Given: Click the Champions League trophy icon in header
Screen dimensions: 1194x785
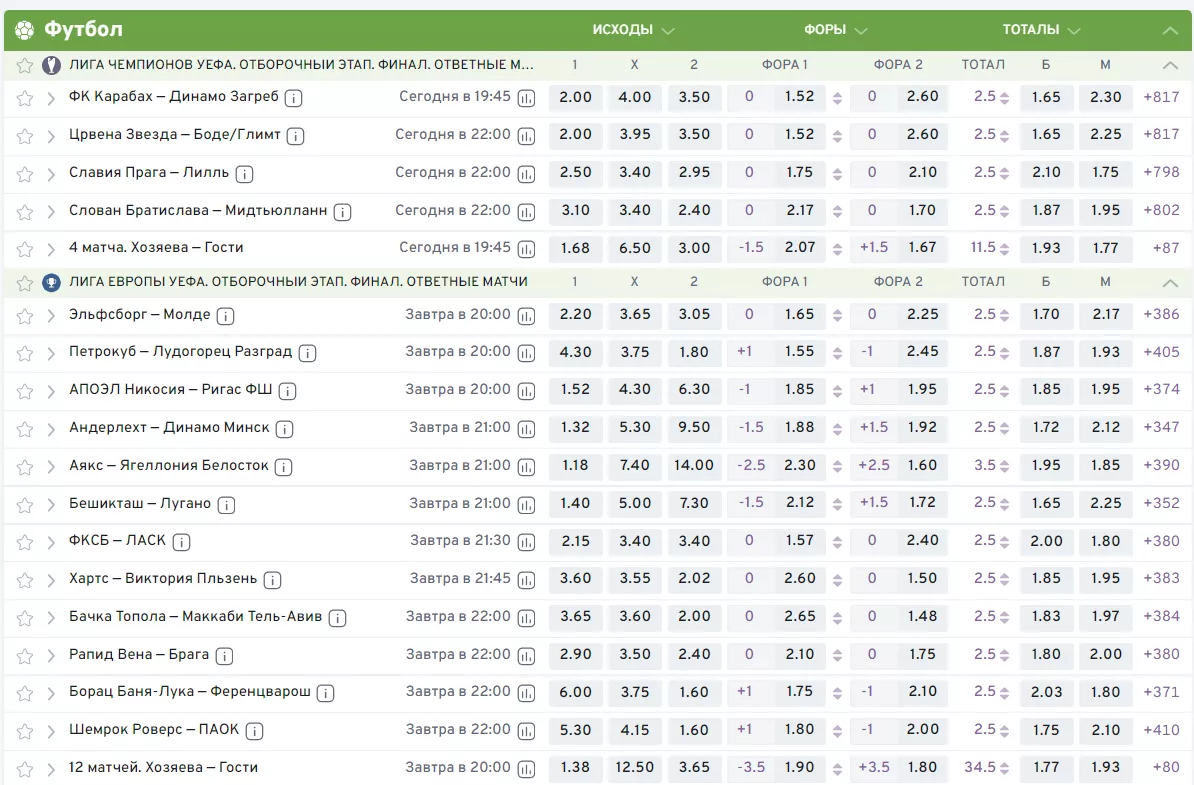Looking at the screenshot, I should click(x=51, y=65).
